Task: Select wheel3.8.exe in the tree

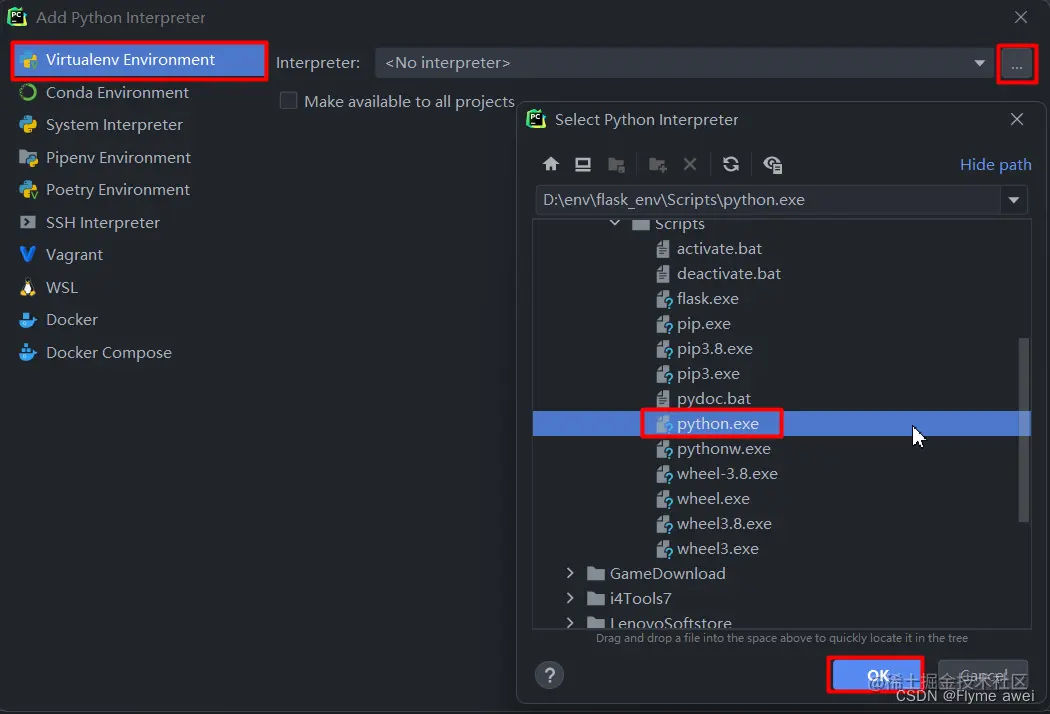Action: (724, 524)
